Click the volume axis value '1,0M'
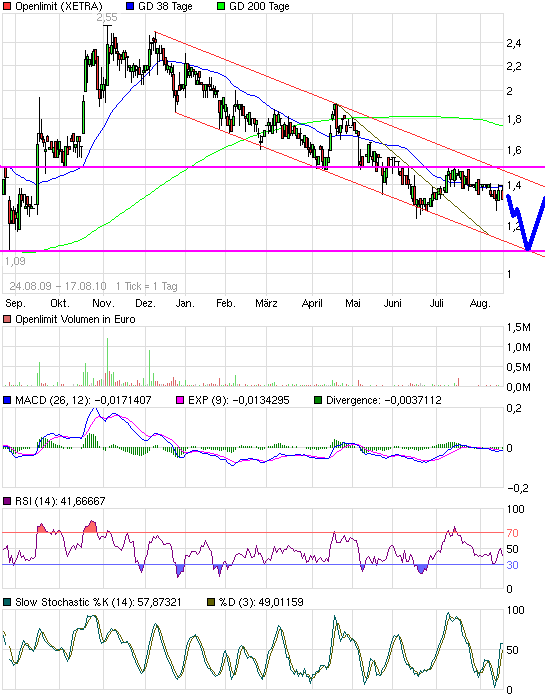 pos(519,347)
